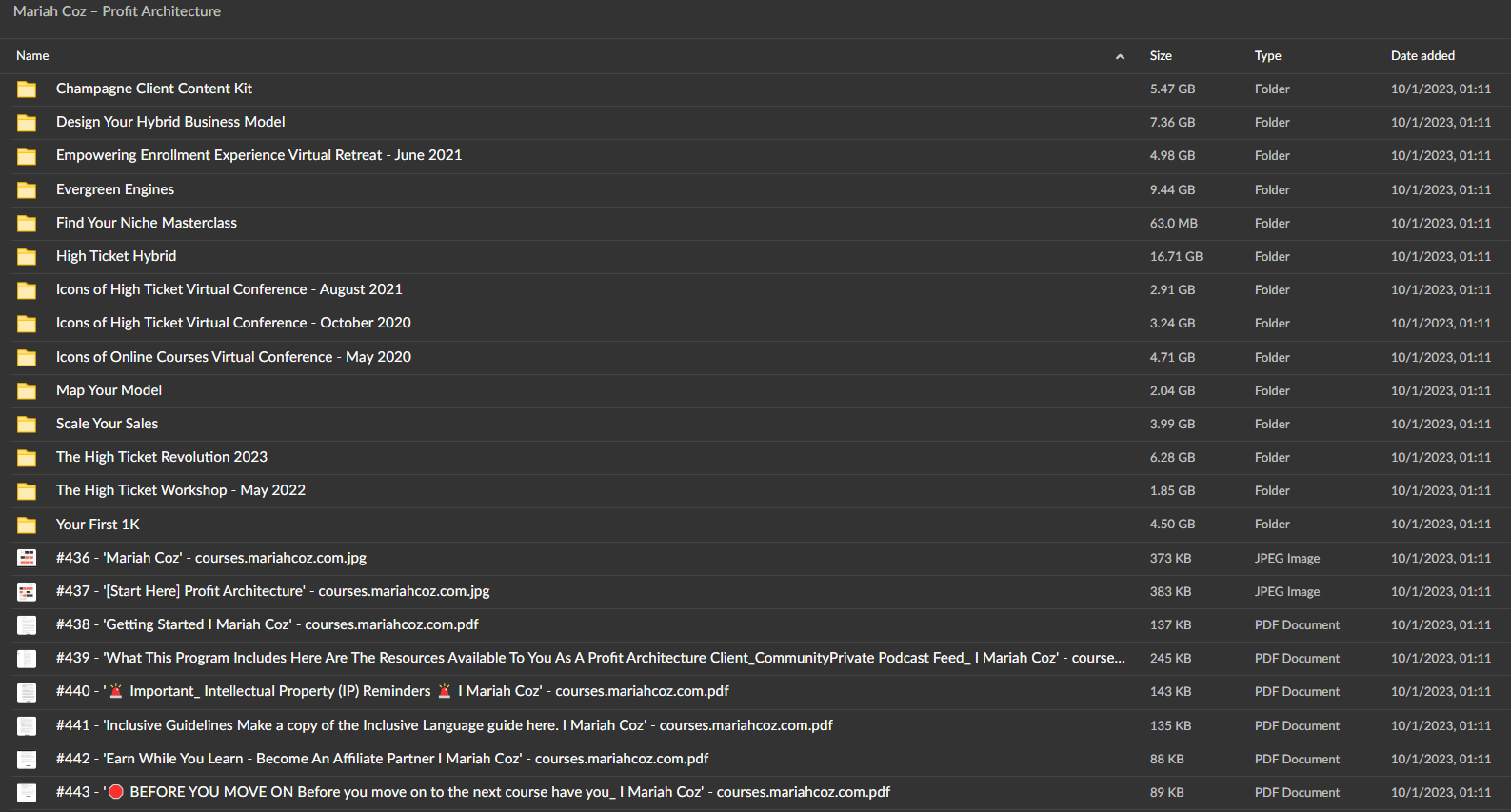1511x812 pixels.
Task: Open #438 Getting Started pdf file name
Action: tap(268, 624)
